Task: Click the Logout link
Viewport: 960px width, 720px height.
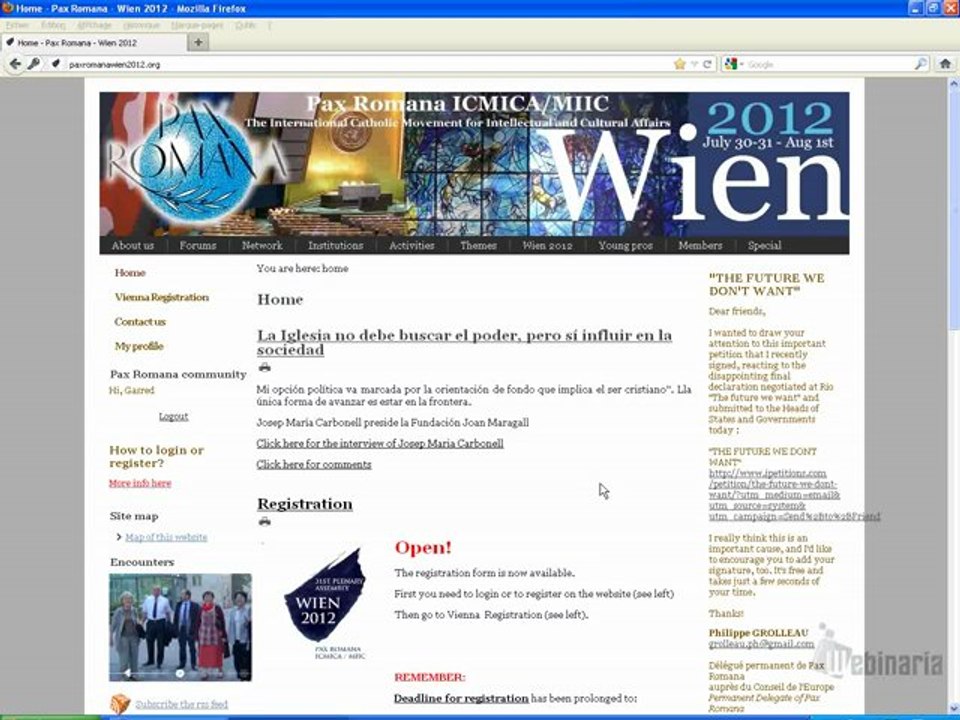Action: [x=173, y=416]
